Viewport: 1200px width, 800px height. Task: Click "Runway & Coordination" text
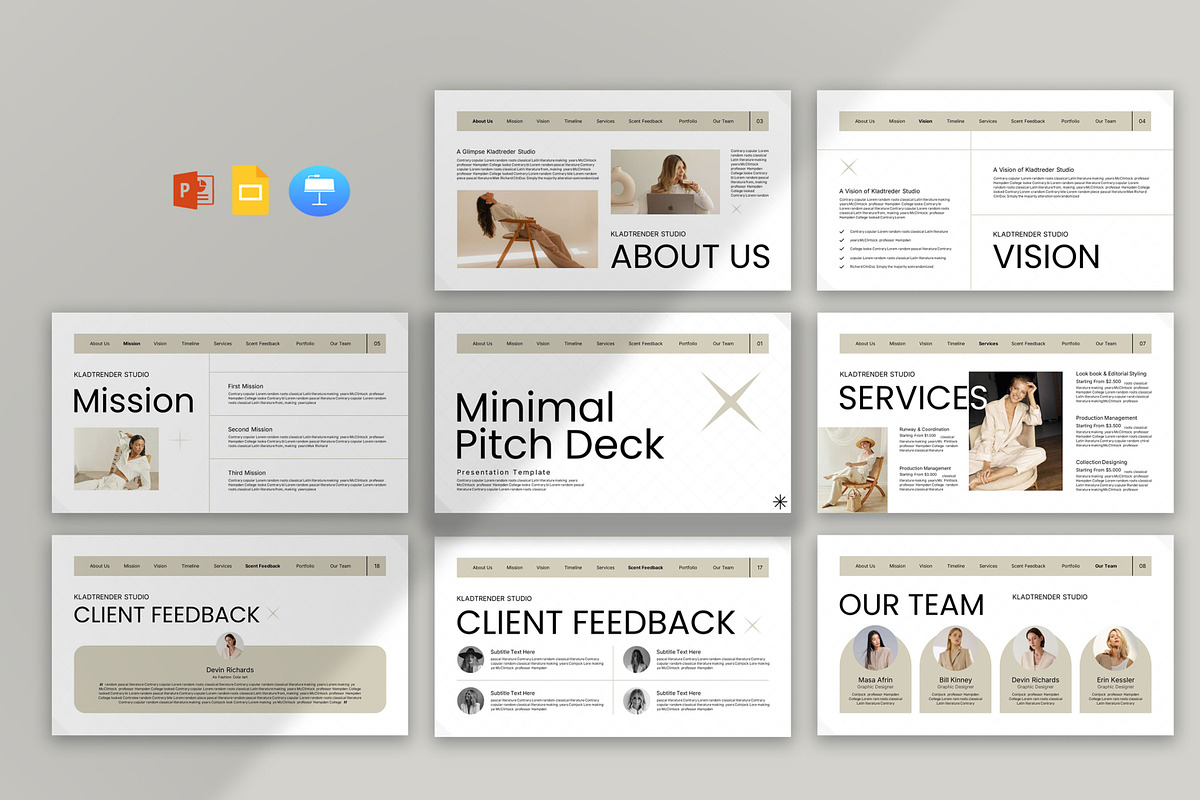[924, 429]
